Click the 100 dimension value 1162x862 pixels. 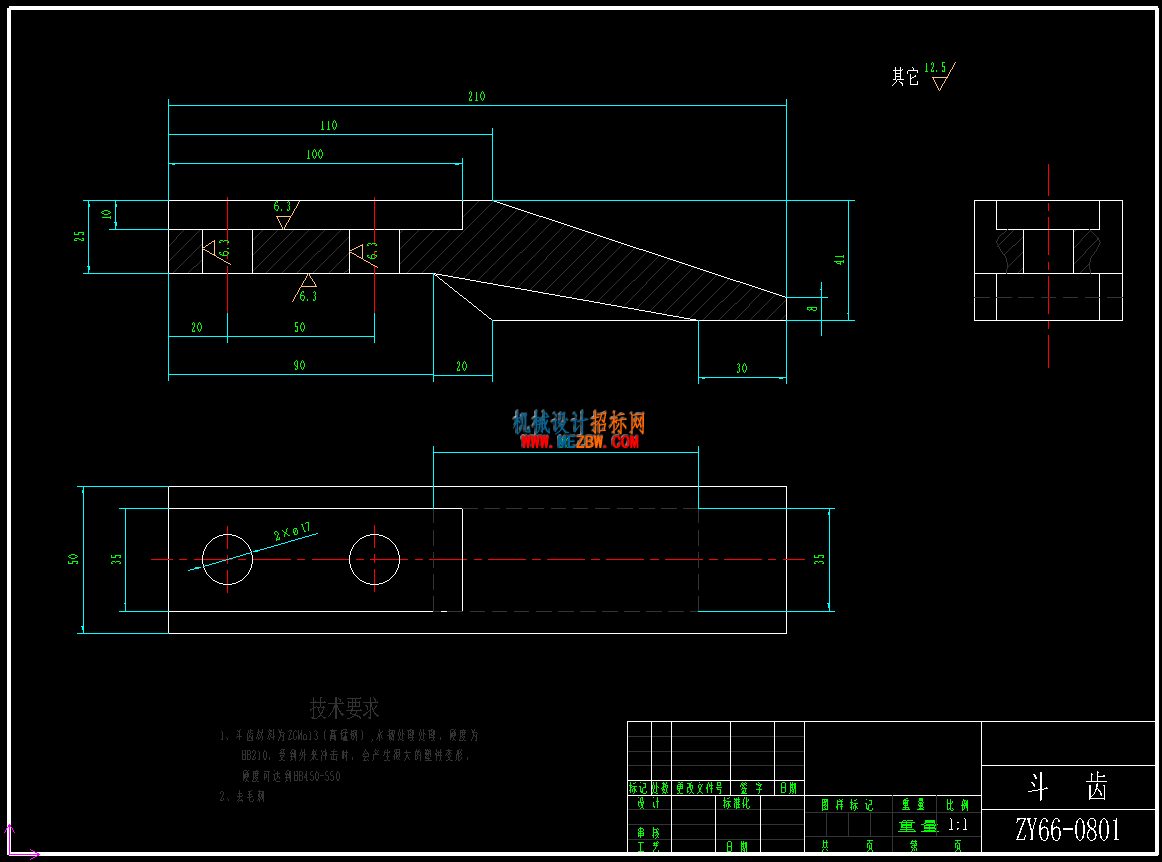(x=314, y=154)
